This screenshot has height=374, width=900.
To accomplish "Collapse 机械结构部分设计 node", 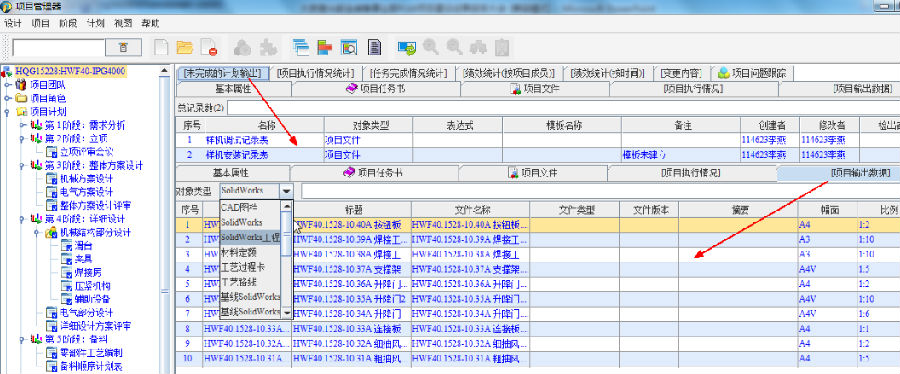I will pos(37,232).
